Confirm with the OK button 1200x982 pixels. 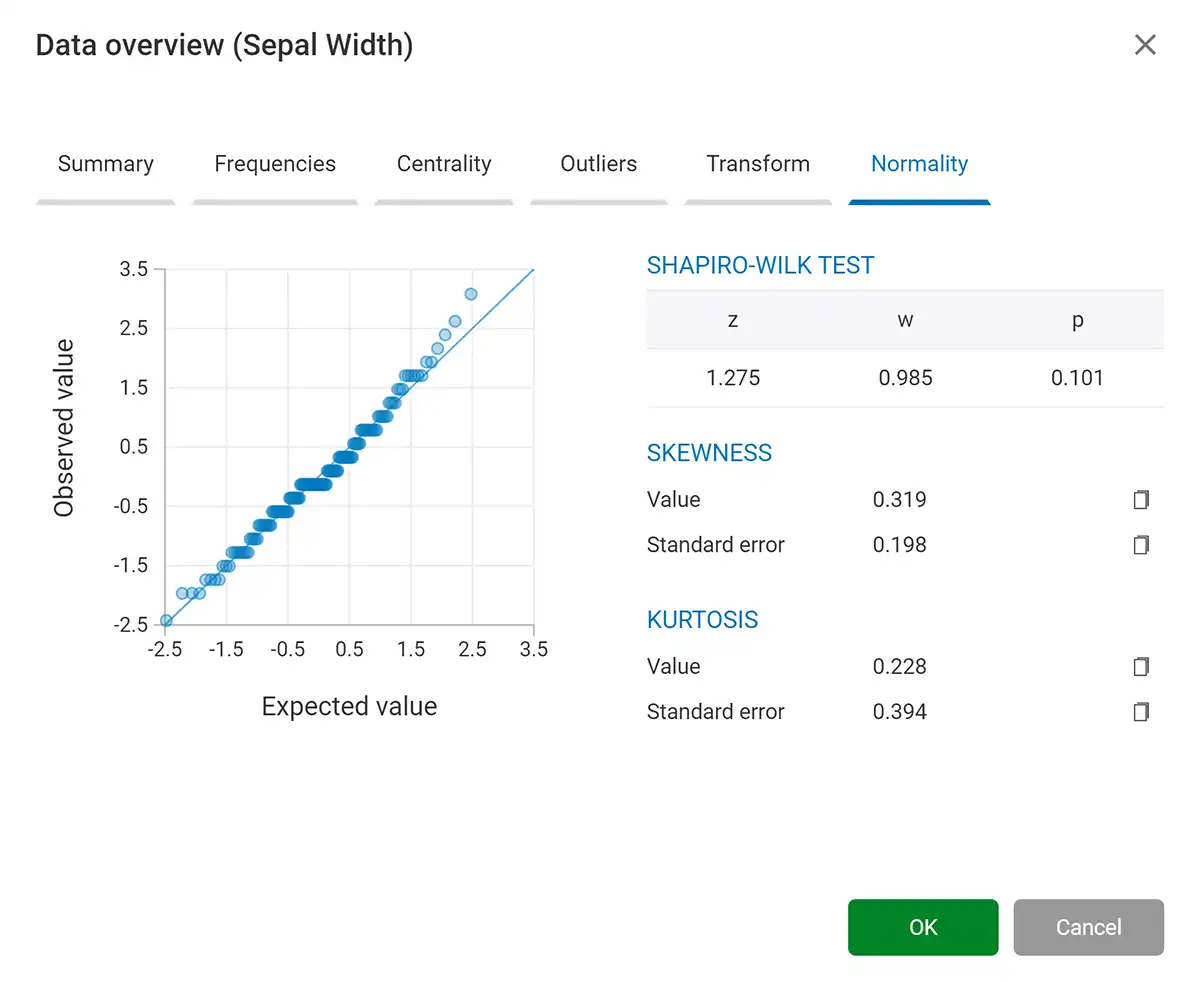coord(923,927)
